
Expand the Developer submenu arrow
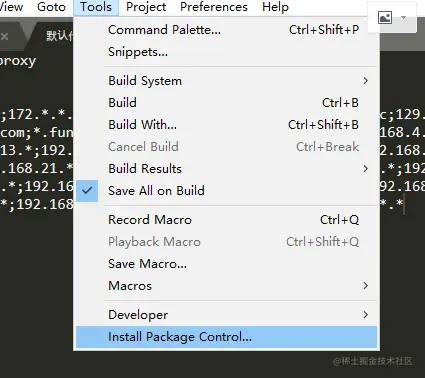coord(366,315)
